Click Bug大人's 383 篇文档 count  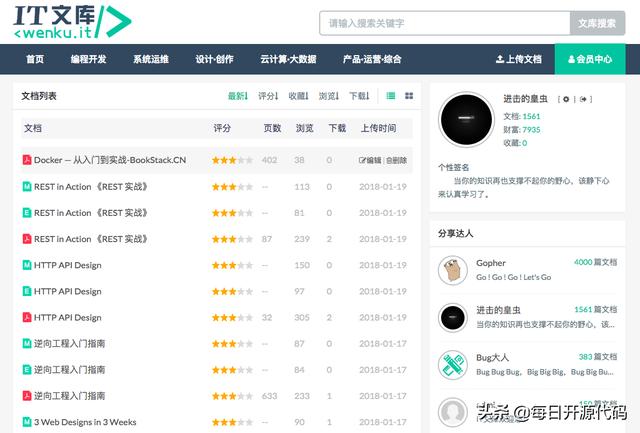(x=598, y=357)
